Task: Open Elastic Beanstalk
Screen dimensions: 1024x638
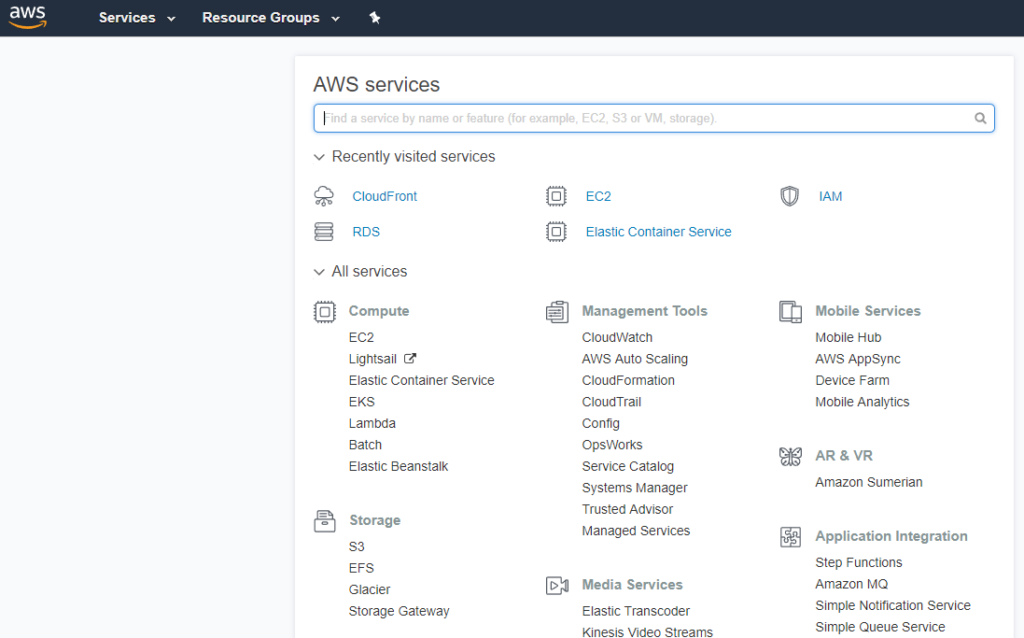Action: click(x=398, y=466)
